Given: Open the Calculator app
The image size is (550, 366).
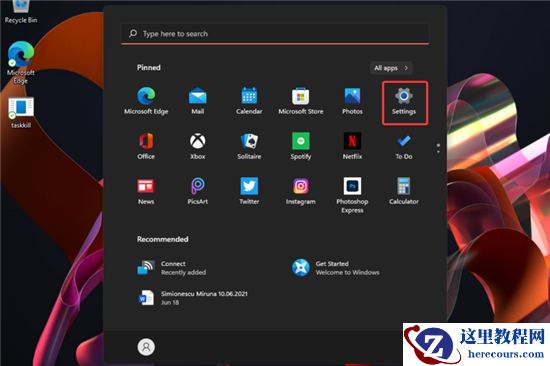Looking at the screenshot, I should [x=404, y=191].
